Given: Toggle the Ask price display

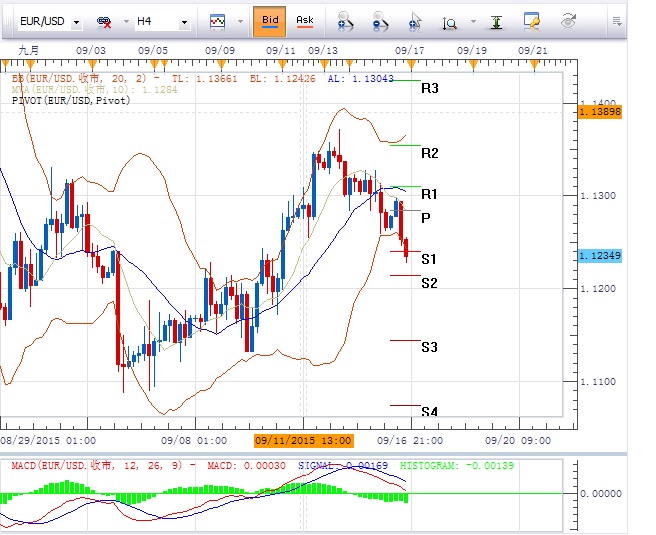Looking at the screenshot, I should click(305, 21).
